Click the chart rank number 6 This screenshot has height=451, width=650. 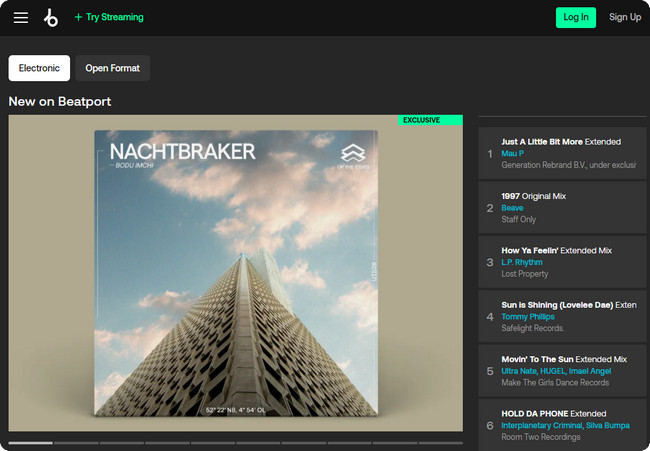(x=490, y=426)
